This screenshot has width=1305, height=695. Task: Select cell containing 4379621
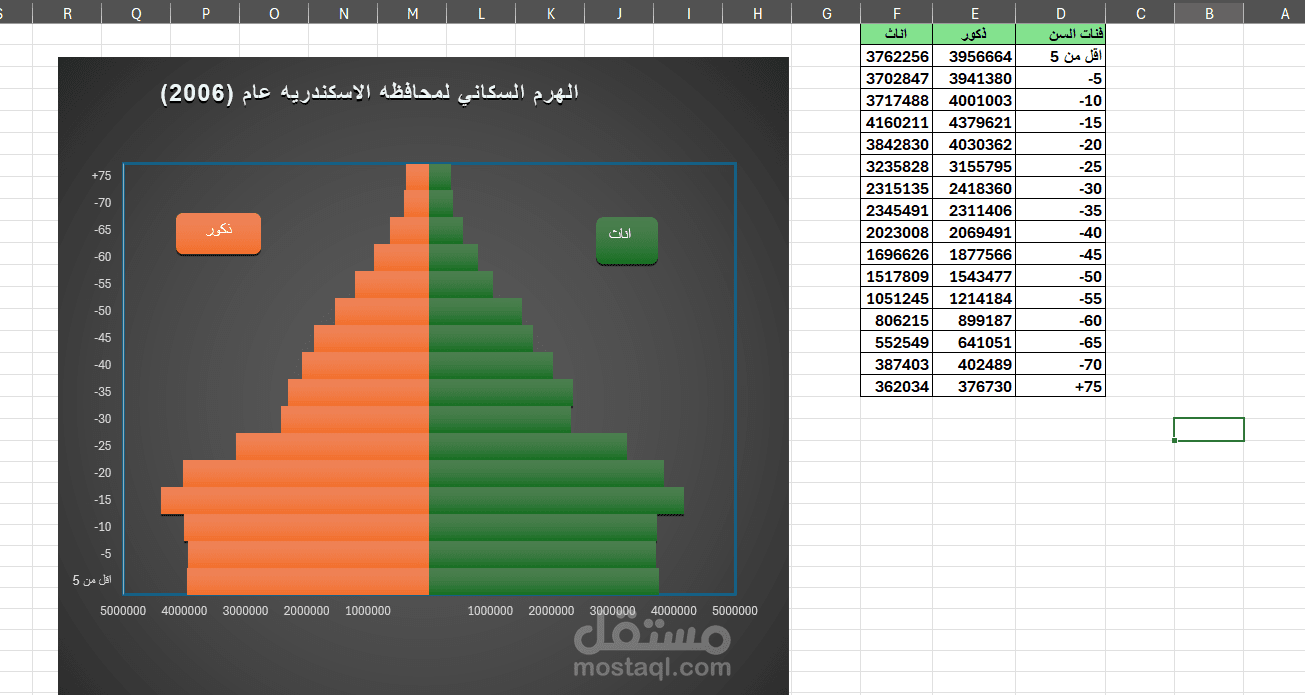[x=974, y=123]
